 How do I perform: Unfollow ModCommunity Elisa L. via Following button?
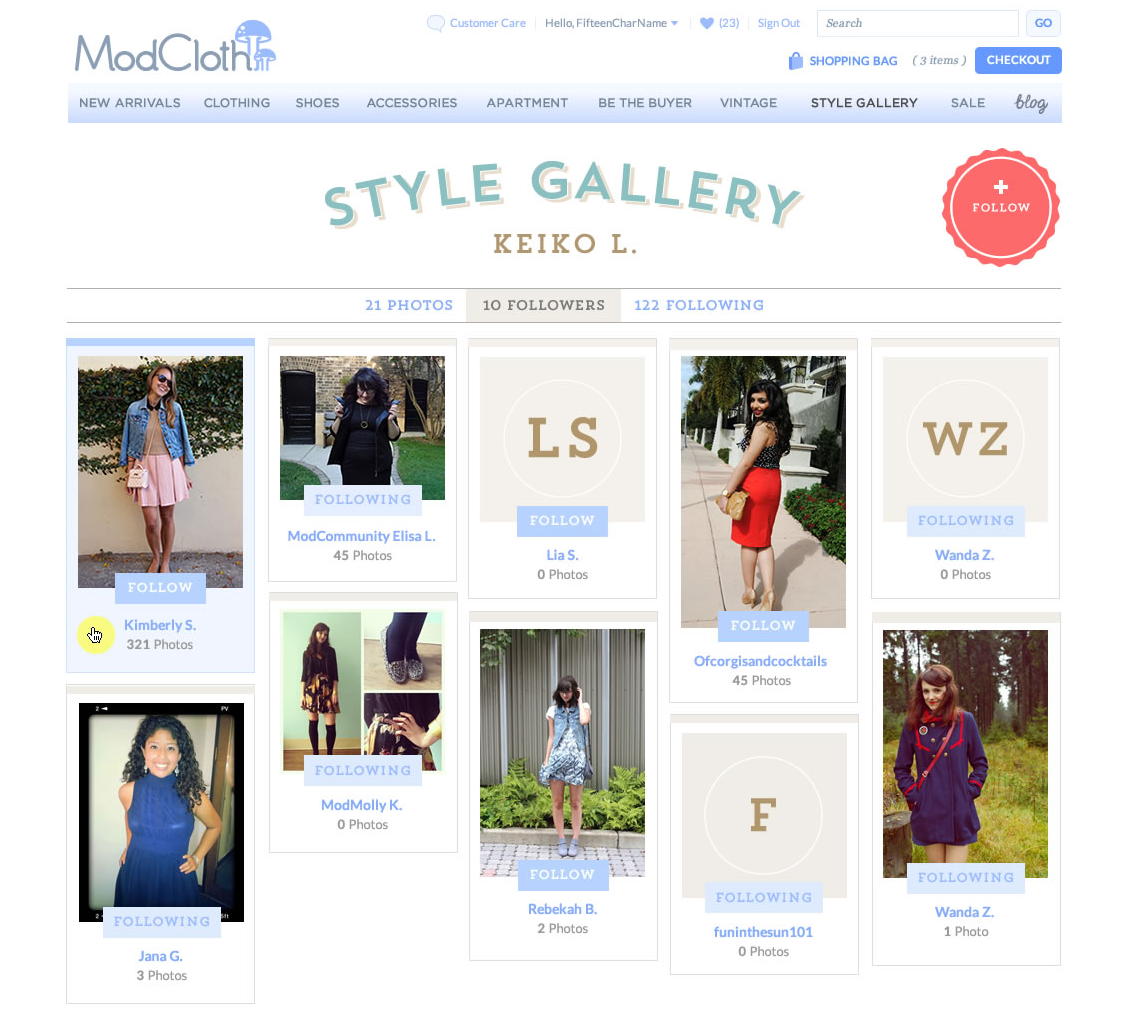click(x=363, y=499)
